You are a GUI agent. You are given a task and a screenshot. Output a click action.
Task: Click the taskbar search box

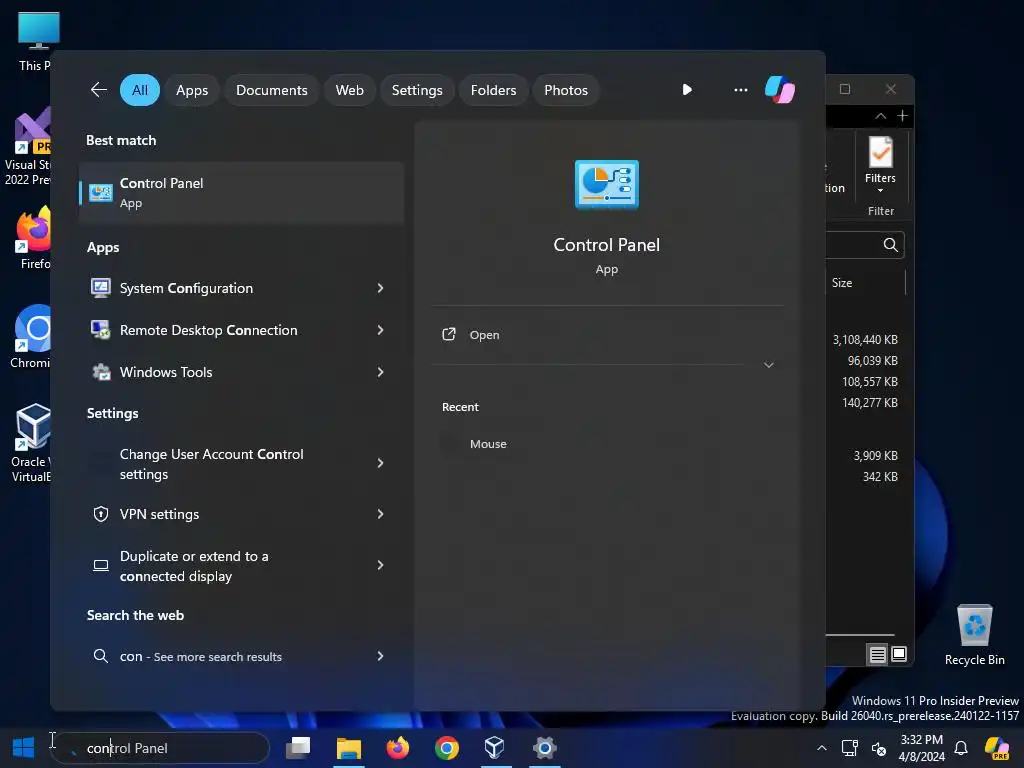pyautogui.click(x=161, y=748)
